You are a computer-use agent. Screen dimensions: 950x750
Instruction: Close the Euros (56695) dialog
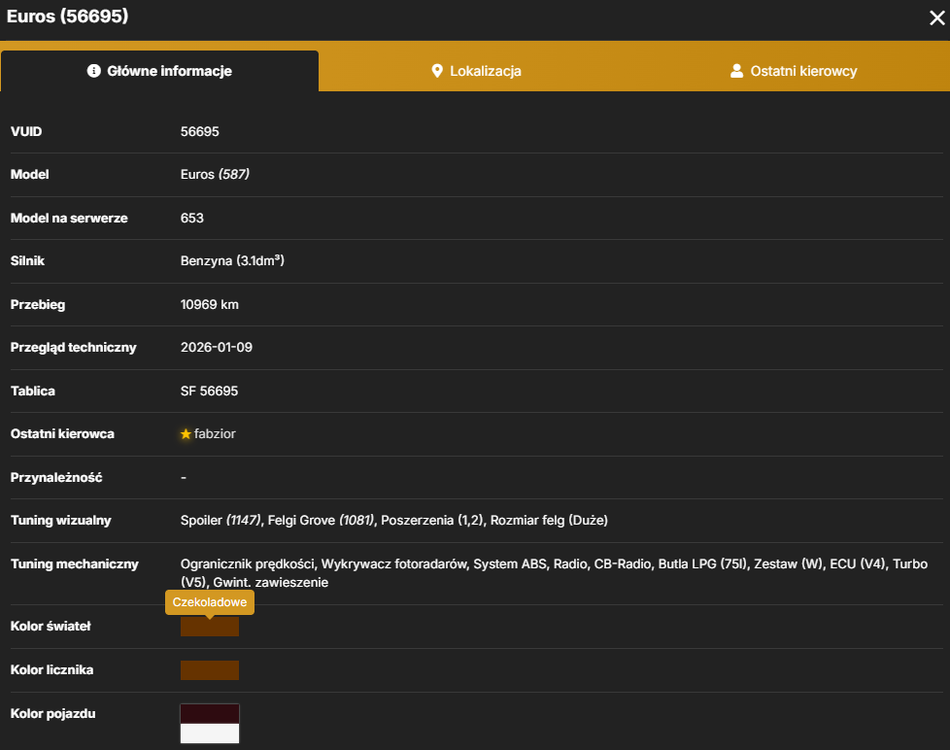(x=937, y=18)
